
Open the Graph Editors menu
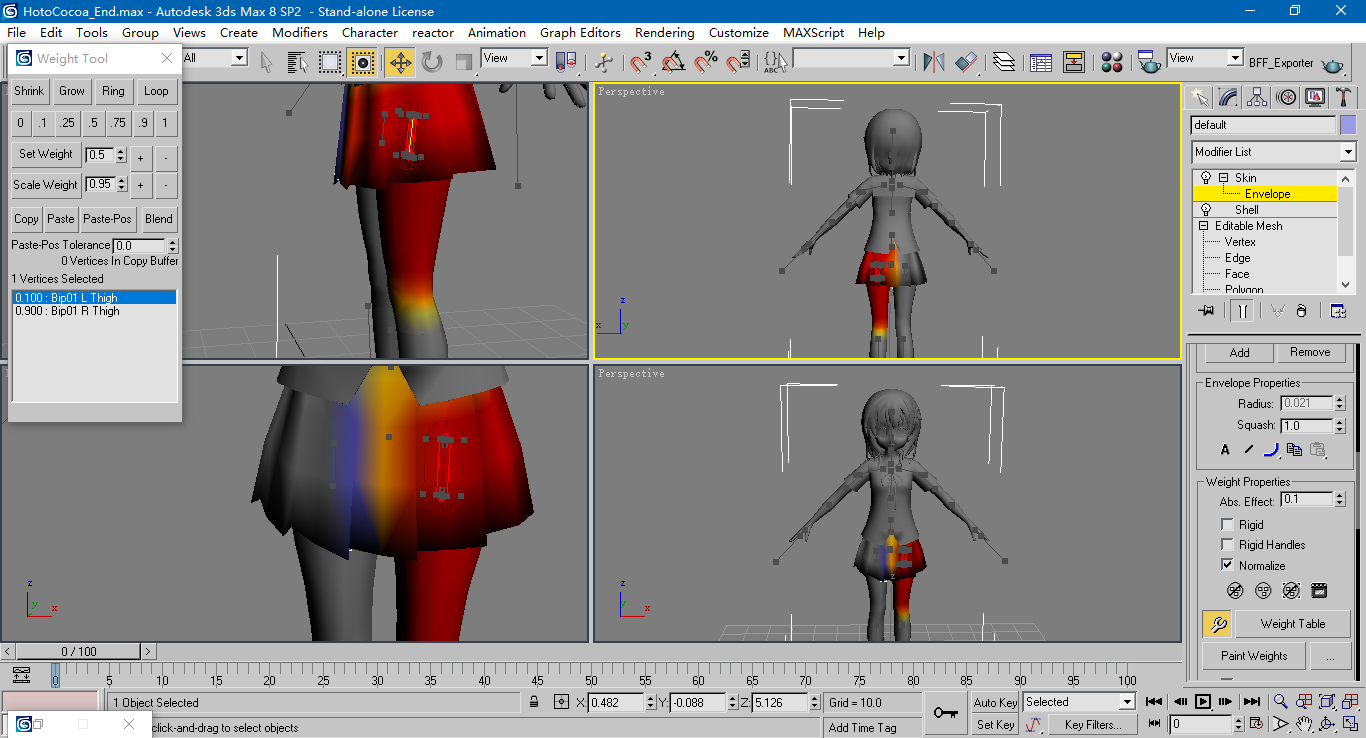point(580,33)
